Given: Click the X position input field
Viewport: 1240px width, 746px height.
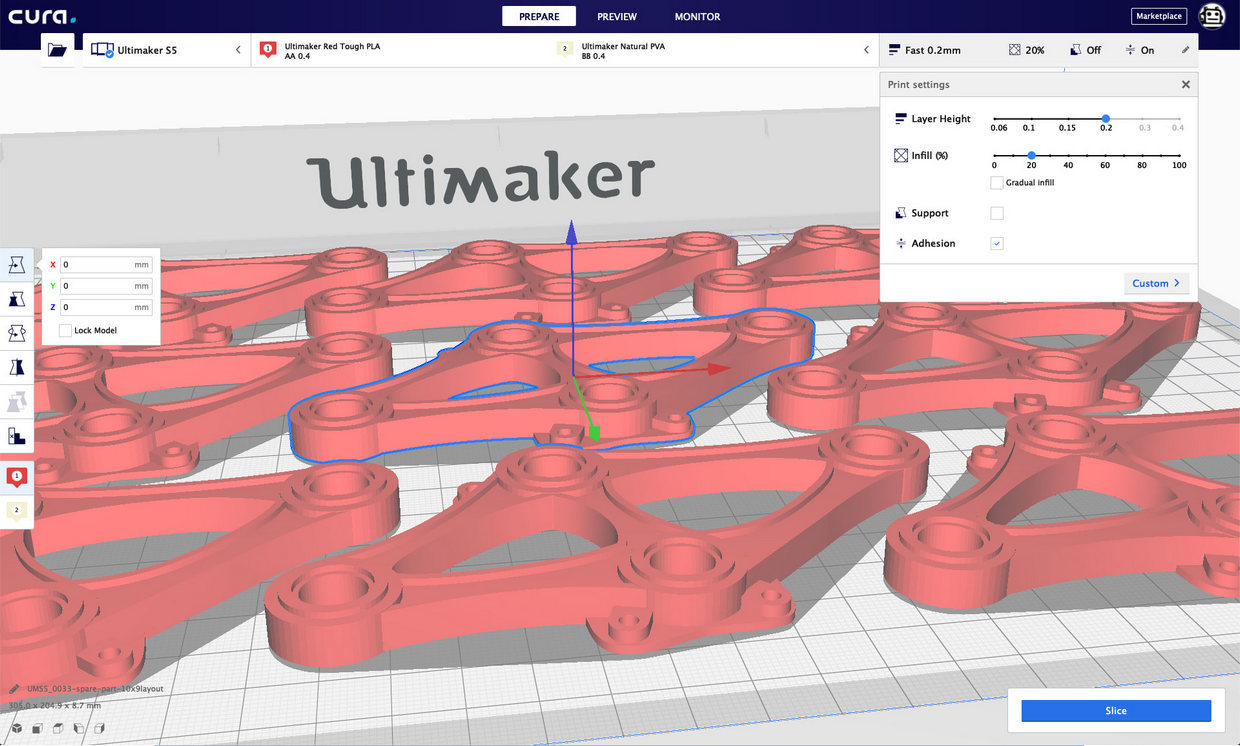Looking at the screenshot, I should click(x=106, y=265).
